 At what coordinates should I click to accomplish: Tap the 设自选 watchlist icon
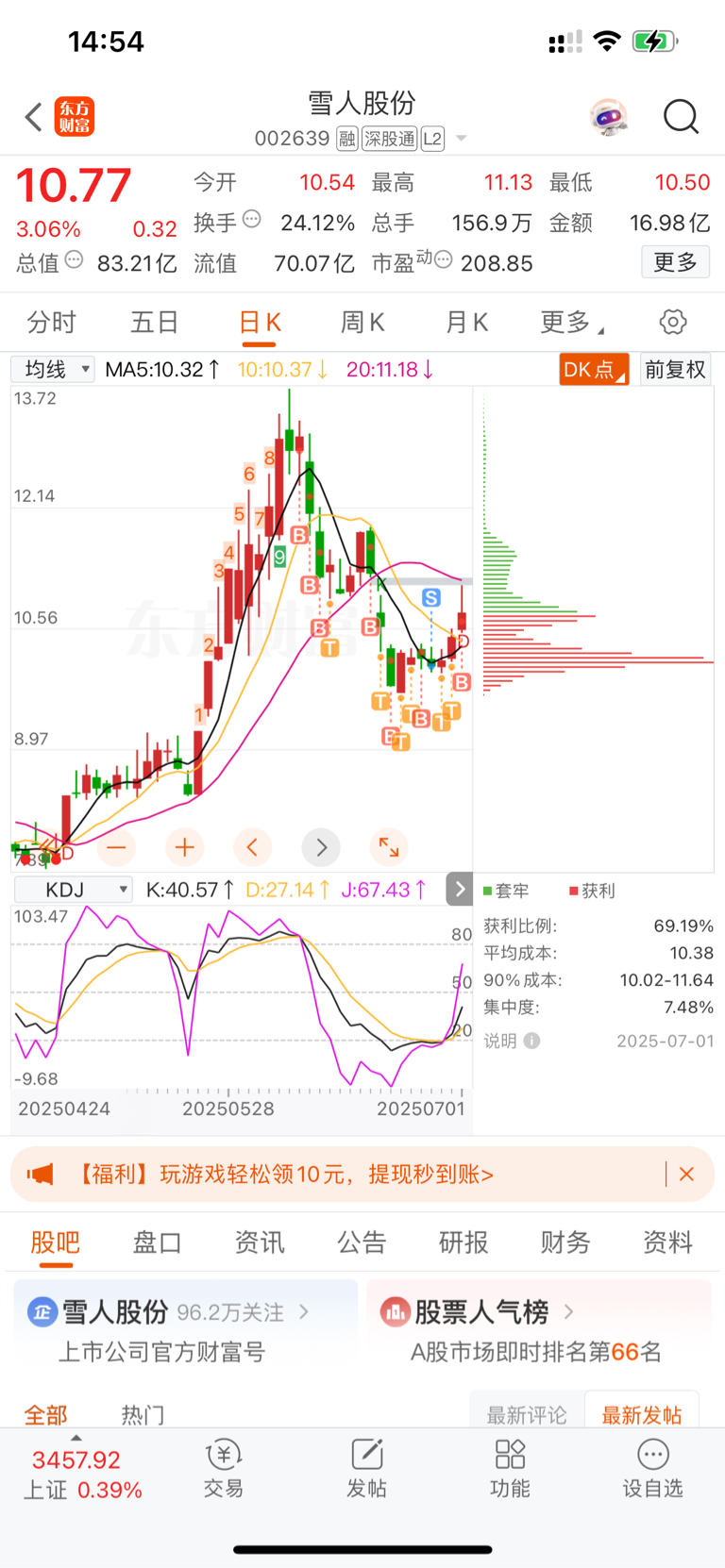pos(652,1468)
